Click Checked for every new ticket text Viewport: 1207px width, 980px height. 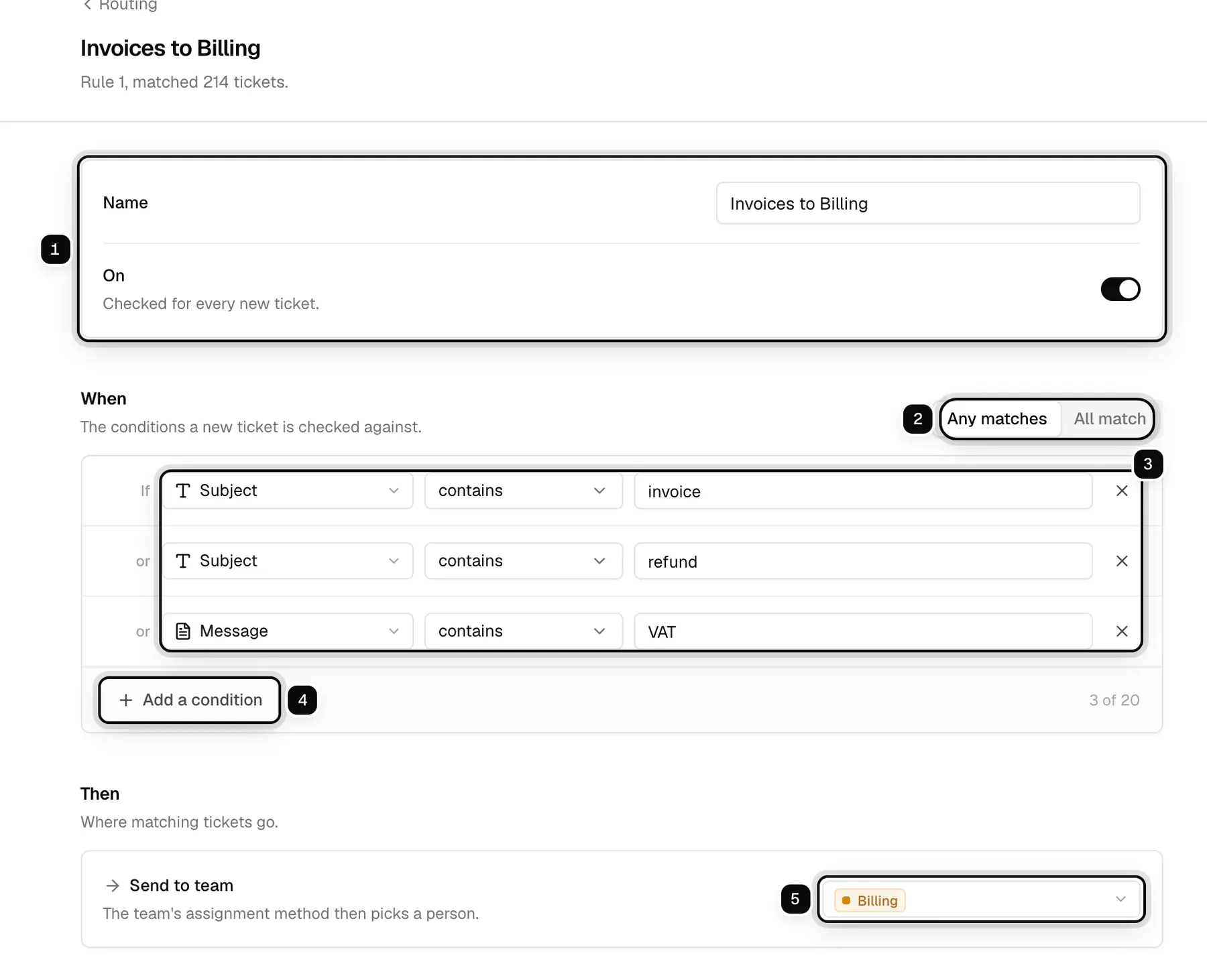(211, 304)
